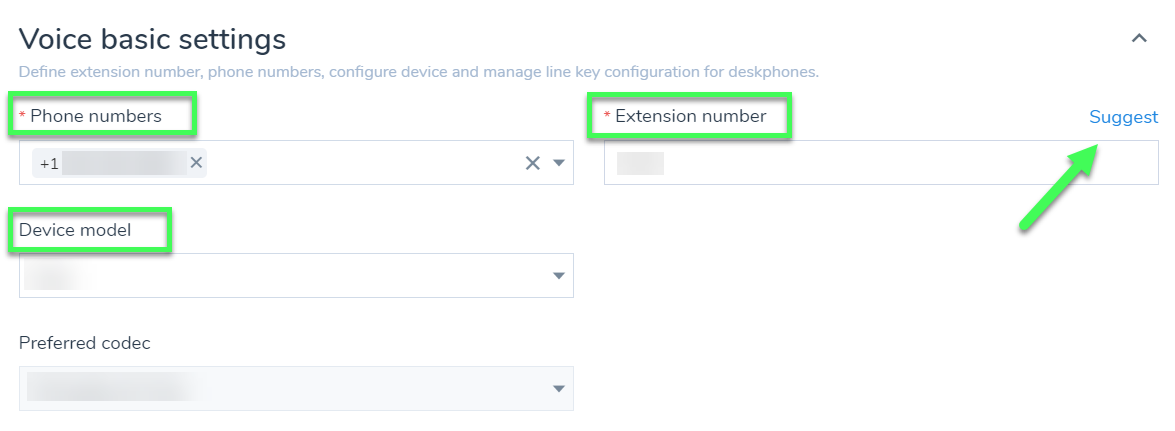
Task: Open the Phone numbers dropdown arrow
Action: (x=558, y=163)
